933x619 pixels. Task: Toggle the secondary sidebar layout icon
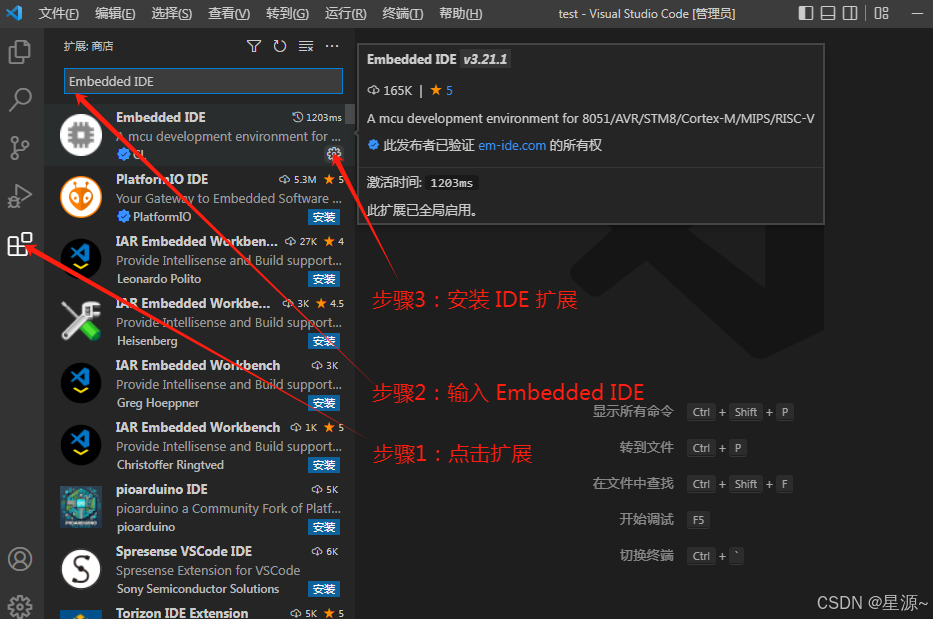[x=850, y=13]
